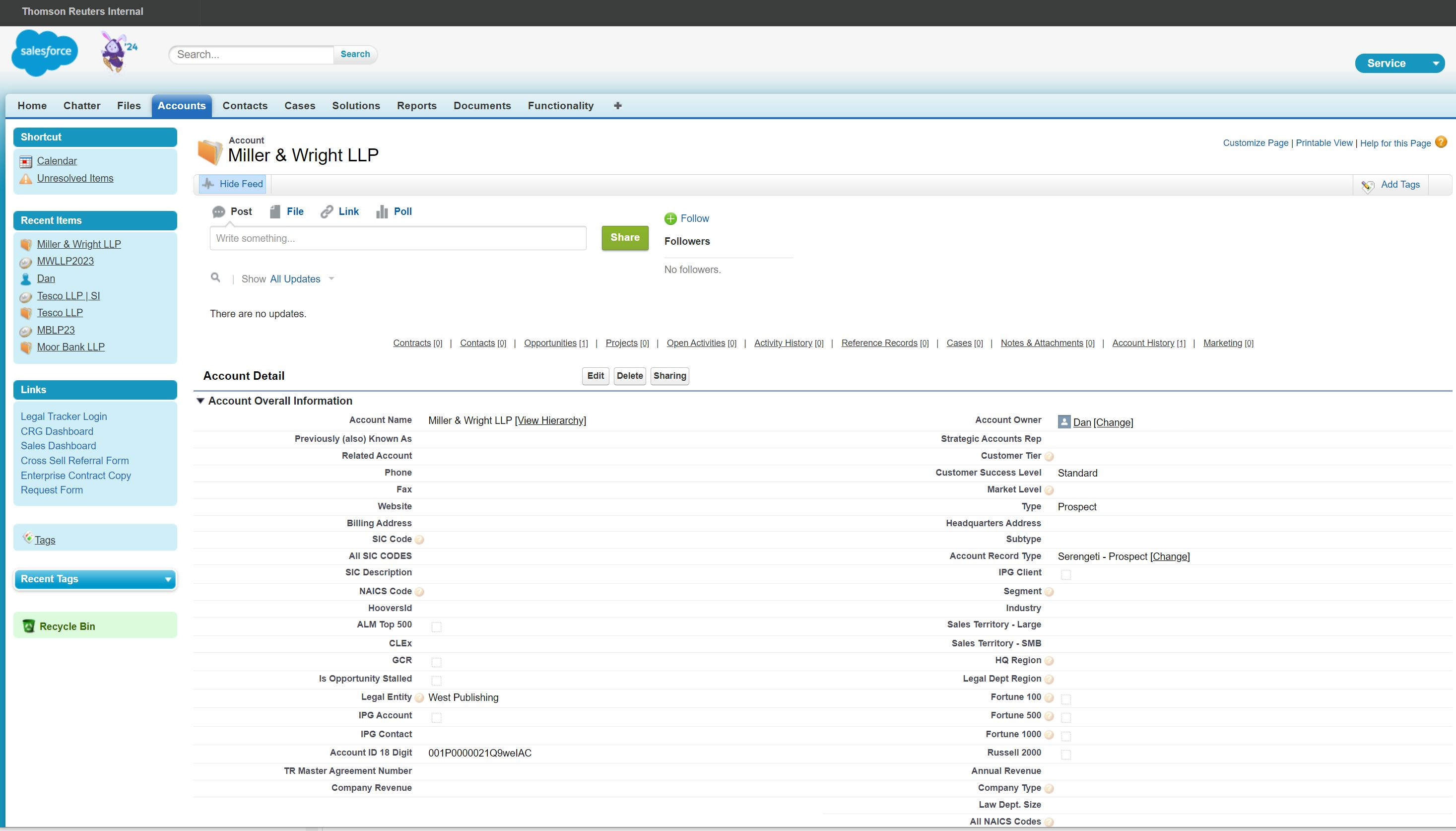This screenshot has width=1456, height=831.
Task: Click in the Search text field
Action: click(x=251, y=54)
